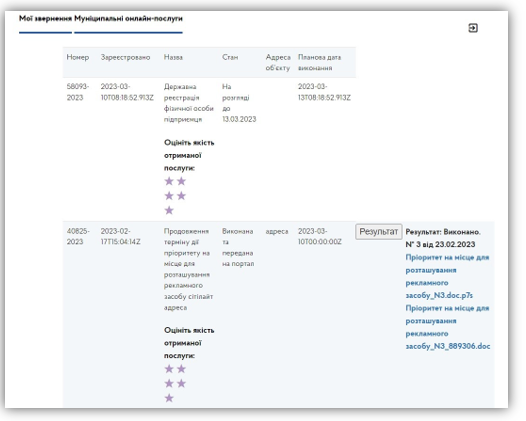Give second request a four-star rating
Image resolution: width=526 pixels, height=421 pixels.
point(181,383)
